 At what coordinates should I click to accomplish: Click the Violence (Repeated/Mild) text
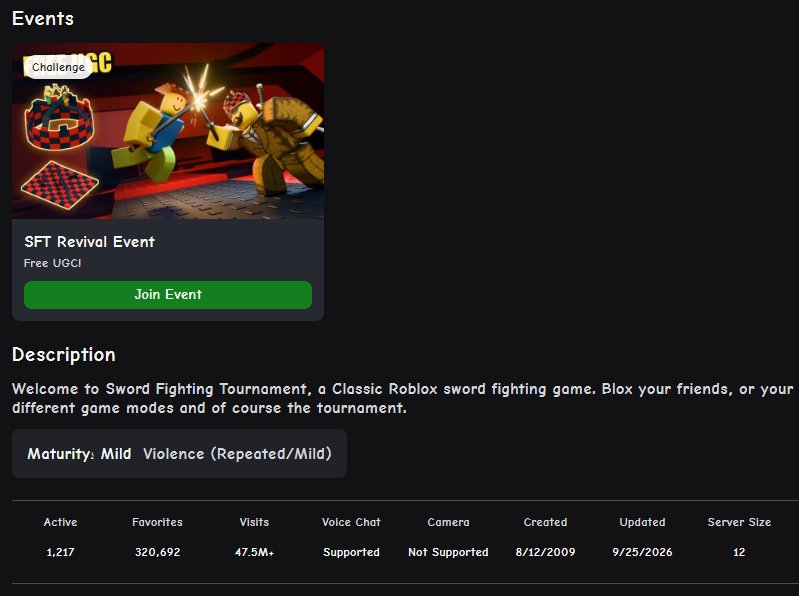tap(237, 453)
